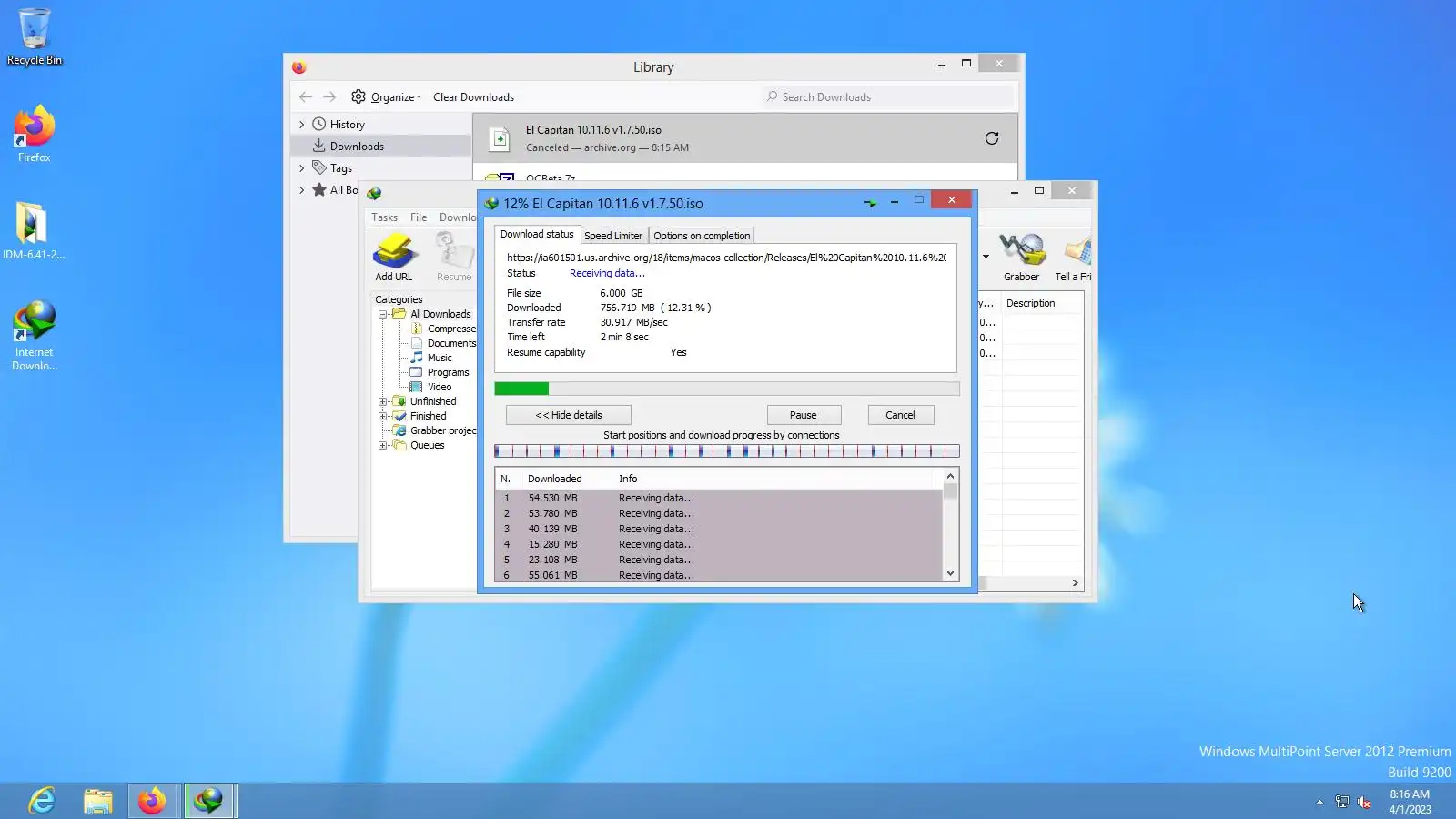The height and width of the screenshot is (819, 1456).
Task: Open the Downloads menu in IDM
Action: coord(458,217)
